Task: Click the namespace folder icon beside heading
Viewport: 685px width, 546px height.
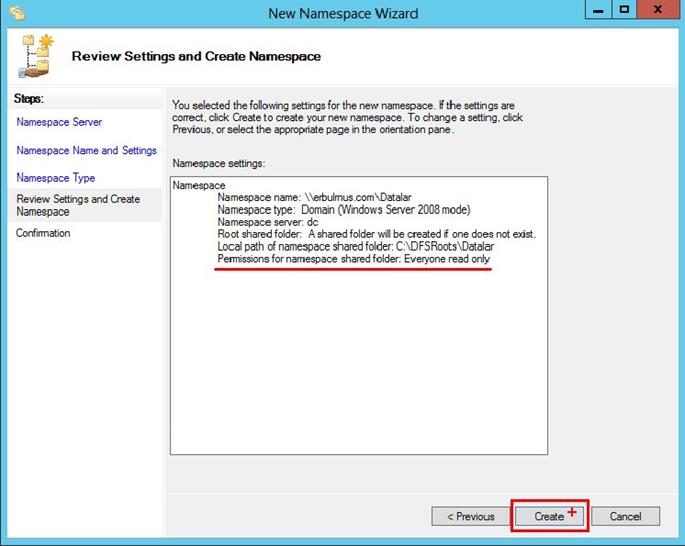Action: click(x=37, y=56)
